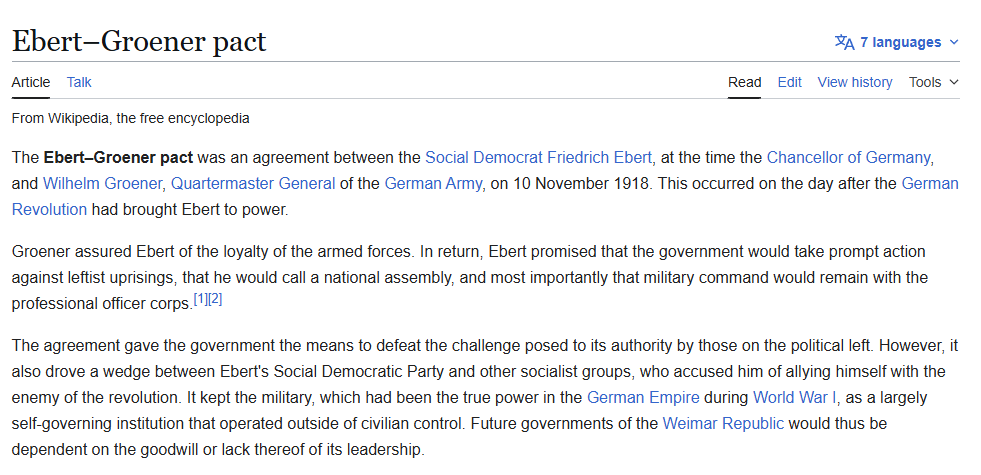Follow the Social Democrat link
This screenshot has width=981, height=475.
point(484,157)
